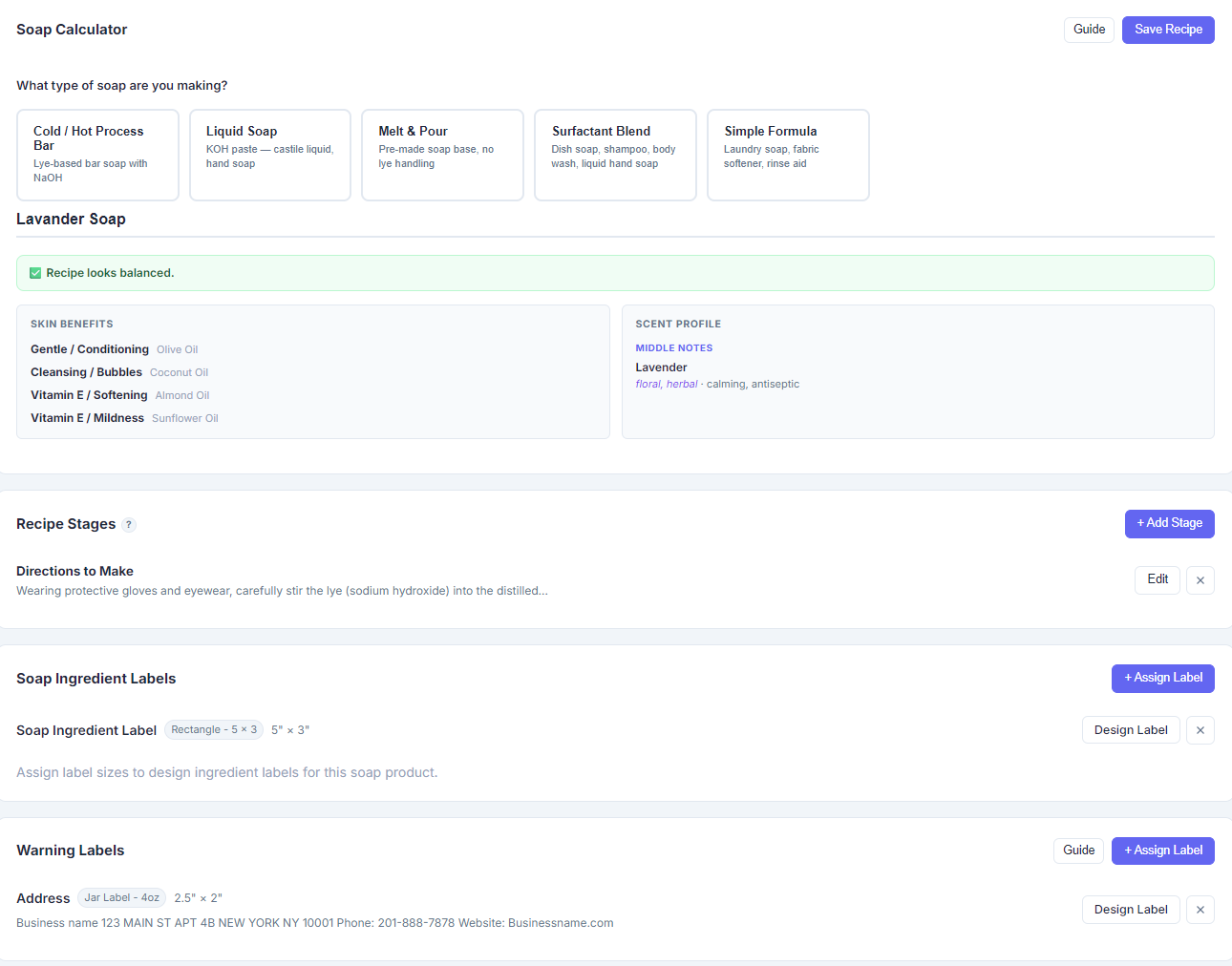The height and width of the screenshot is (966, 1232).
Task: Click the help icon beside Recipe Stages
Action: (x=129, y=524)
